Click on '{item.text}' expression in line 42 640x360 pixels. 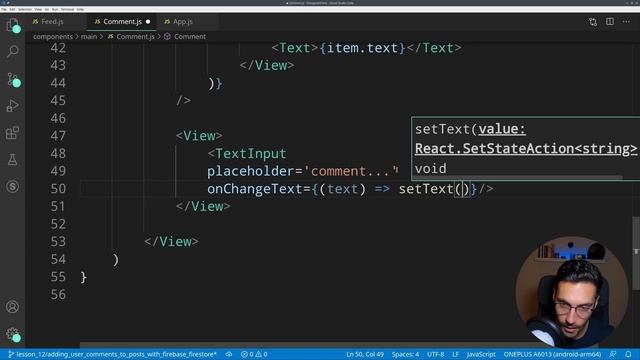(362, 48)
